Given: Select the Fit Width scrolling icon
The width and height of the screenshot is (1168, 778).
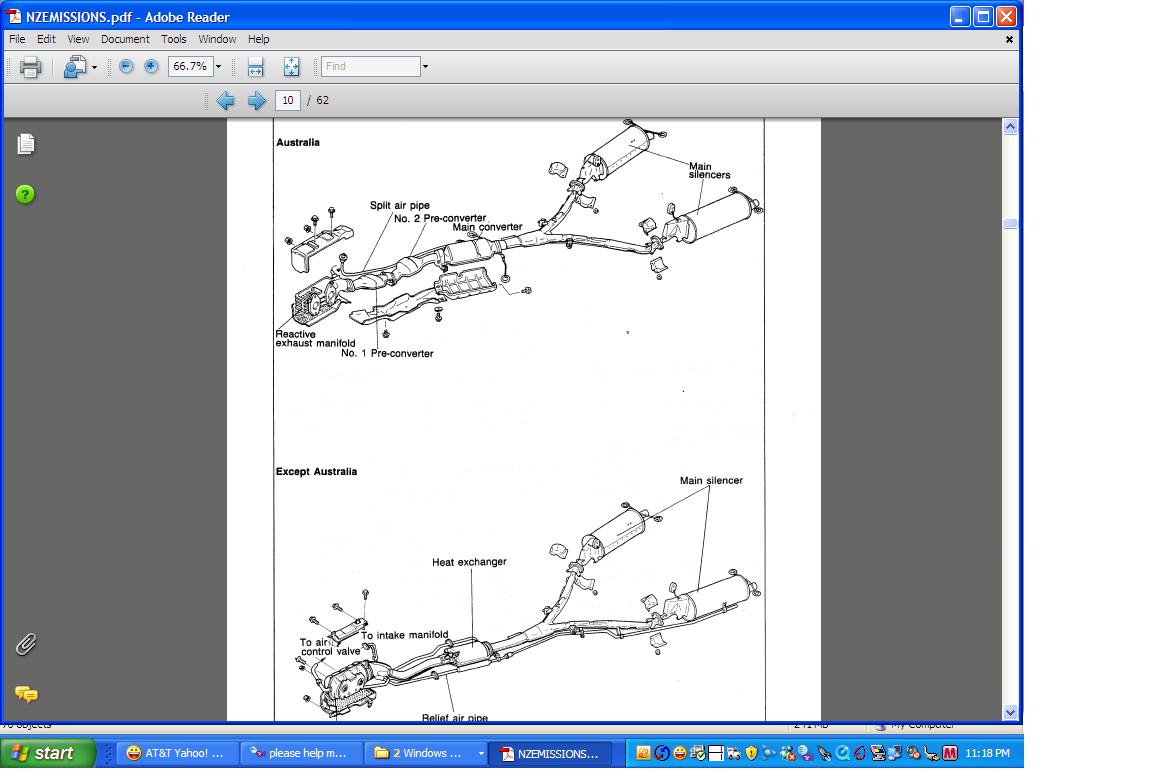Looking at the screenshot, I should (255, 67).
